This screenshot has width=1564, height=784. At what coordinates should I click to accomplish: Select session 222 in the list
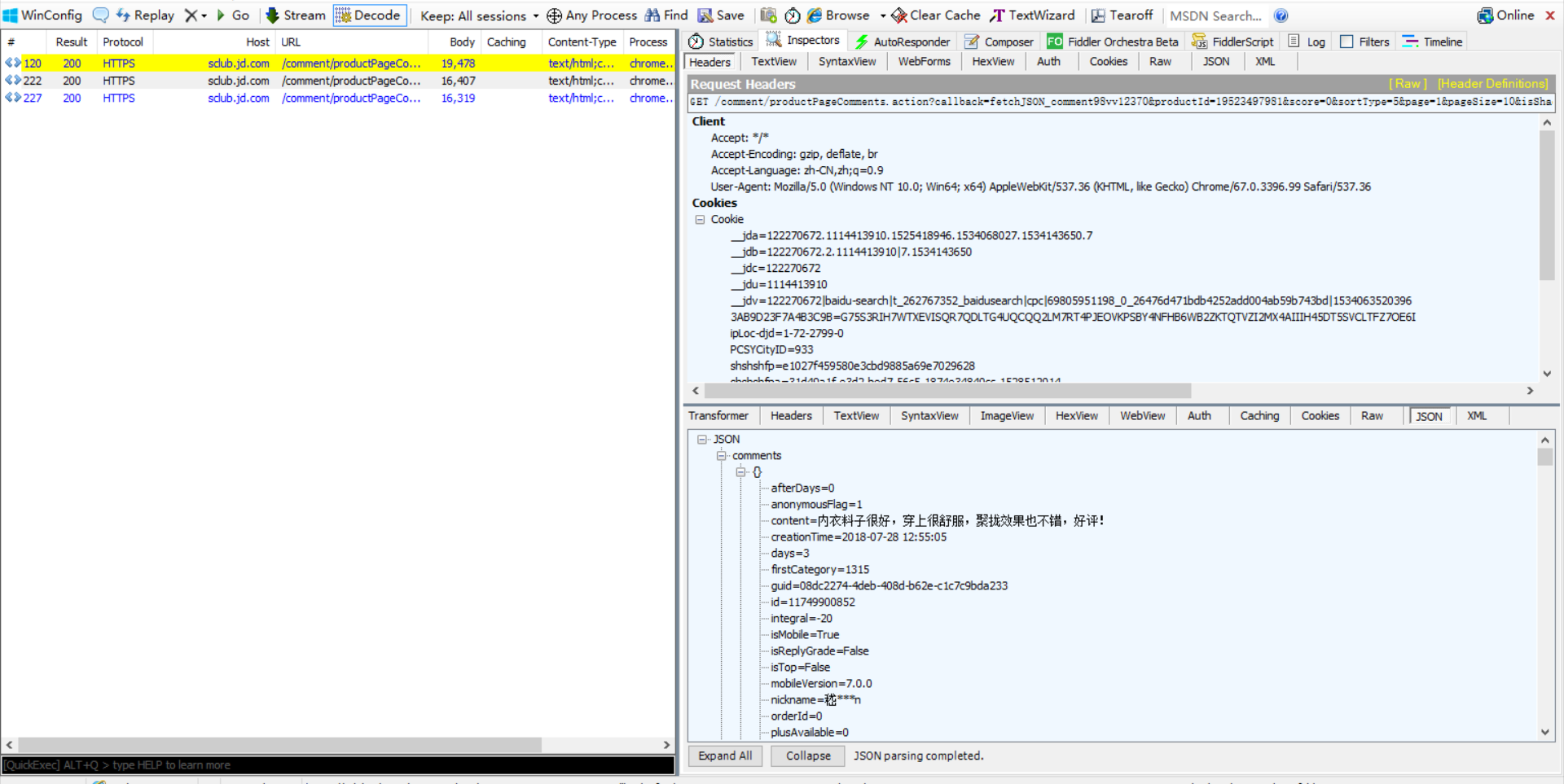point(338,81)
